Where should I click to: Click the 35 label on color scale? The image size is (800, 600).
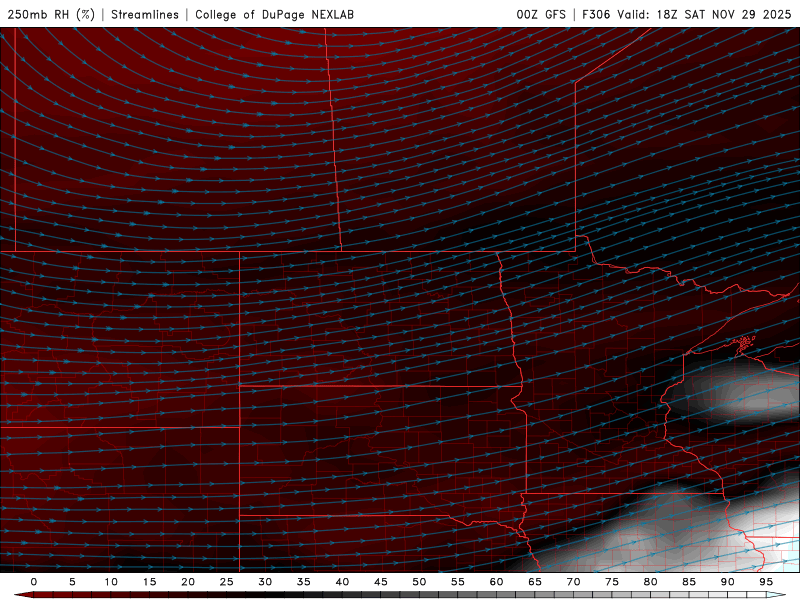coord(304,582)
